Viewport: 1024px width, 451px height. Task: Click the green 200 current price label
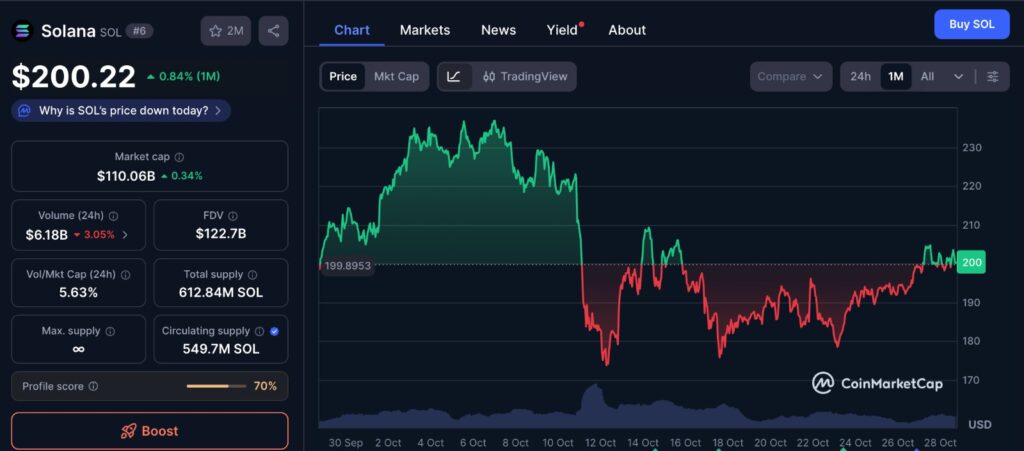click(971, 262)
